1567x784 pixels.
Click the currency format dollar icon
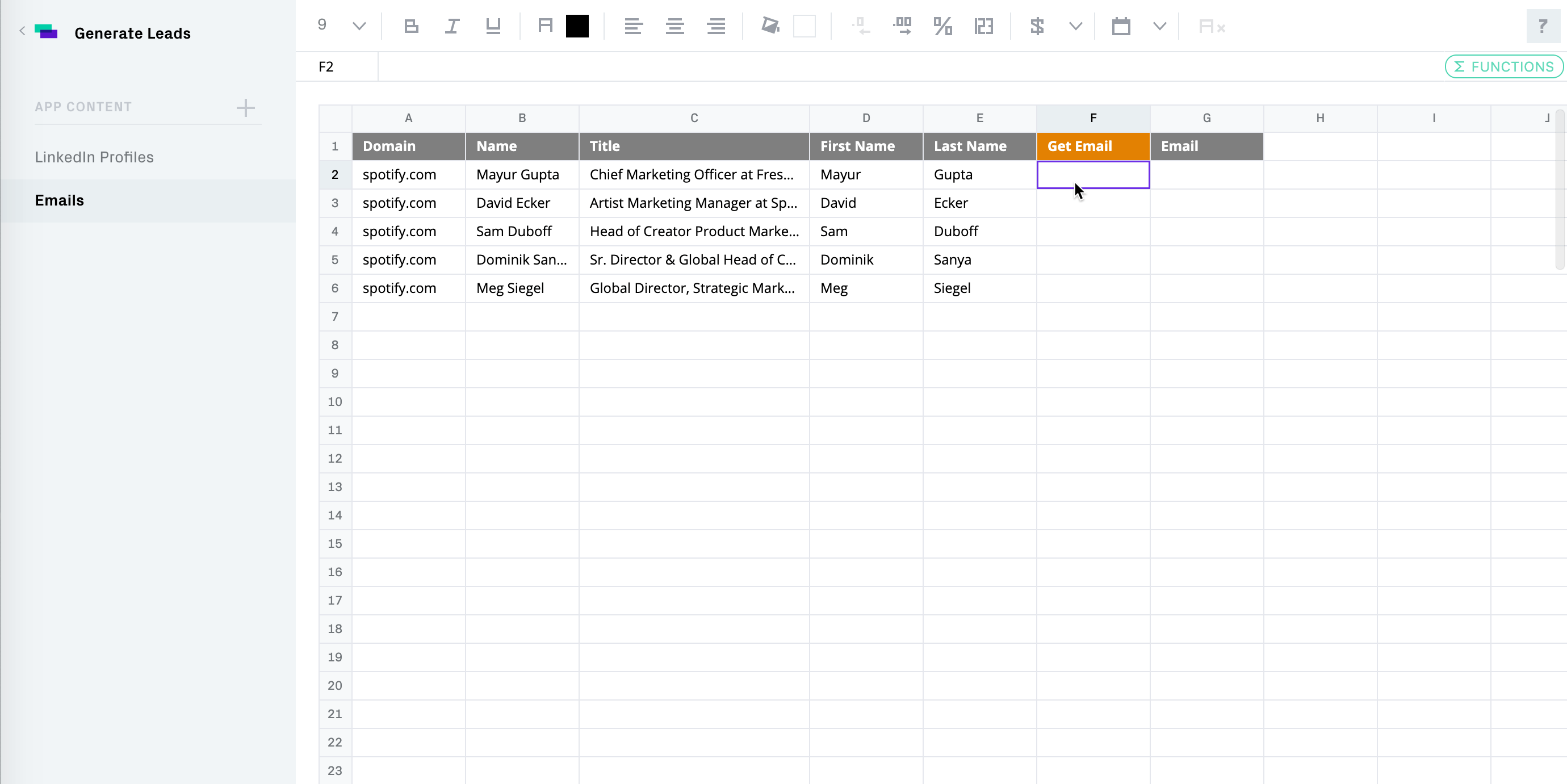pyautogui.click(x=1037, y=26)
